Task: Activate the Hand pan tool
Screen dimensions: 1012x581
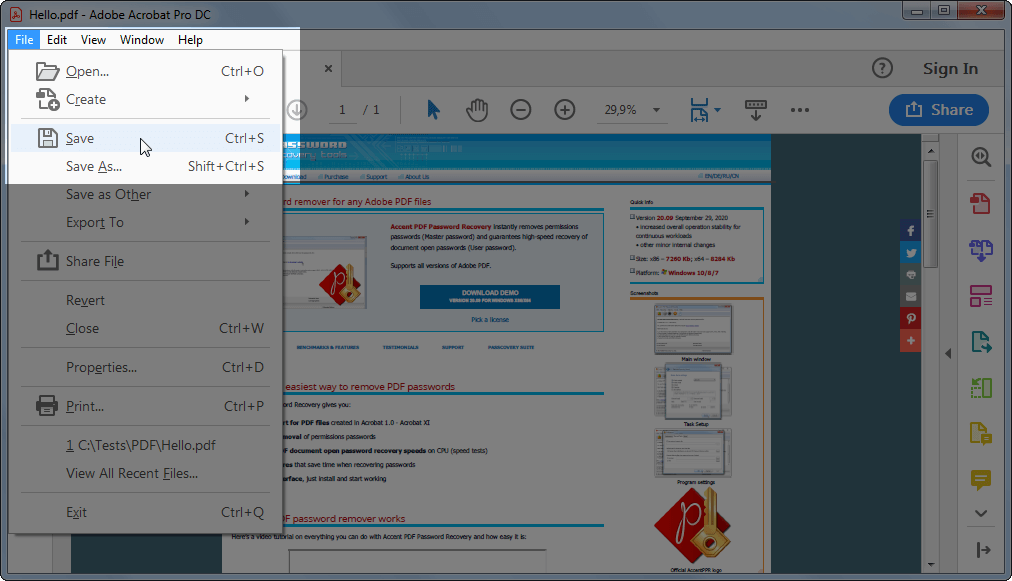Action: click(x=477, y=110)
